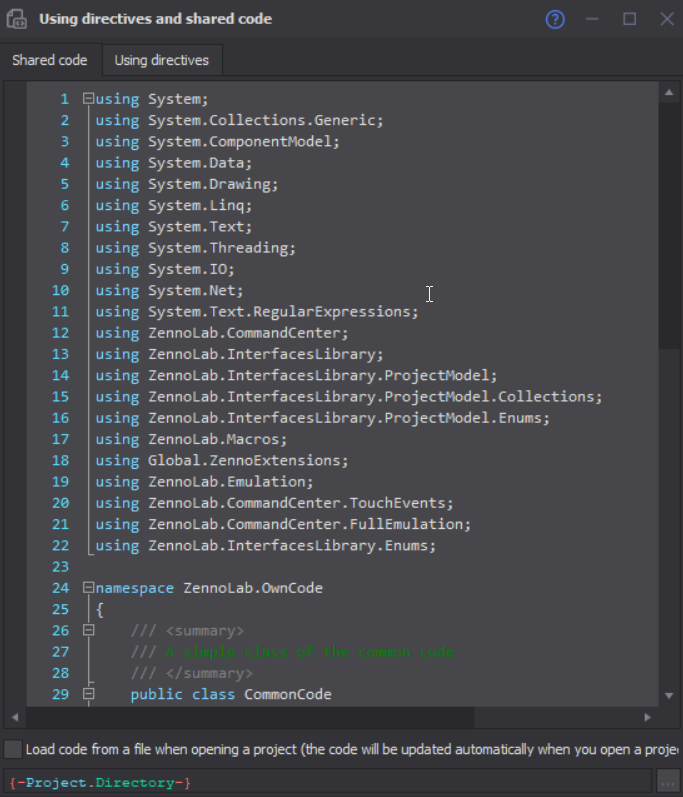Viewport: 683px width, 797px height.
Task: Collapse the summary comment fold at line 26
Action: (x=88, y=630)
